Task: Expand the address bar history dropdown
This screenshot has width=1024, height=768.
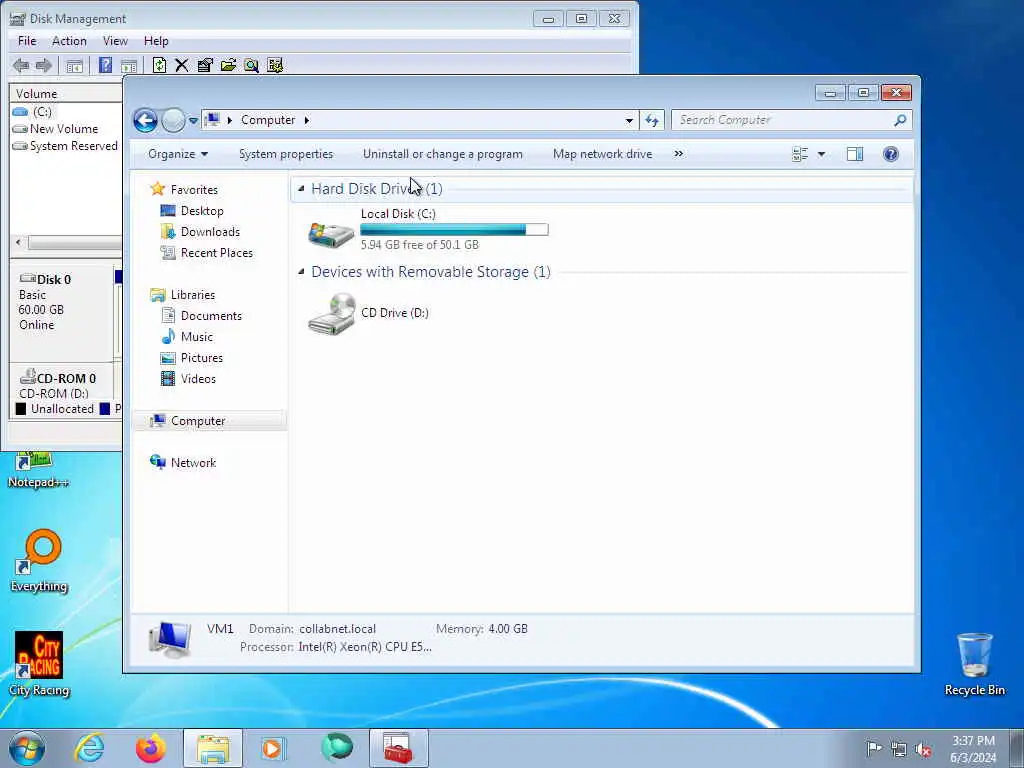Action: [629, 120]
